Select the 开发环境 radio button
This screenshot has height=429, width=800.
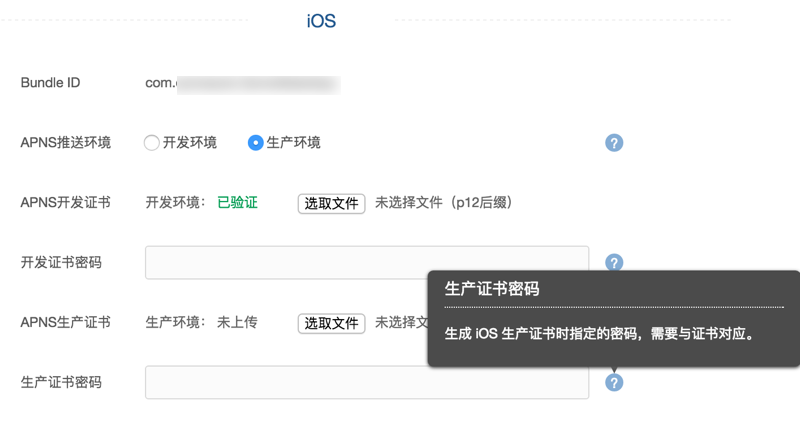(152, 143)
